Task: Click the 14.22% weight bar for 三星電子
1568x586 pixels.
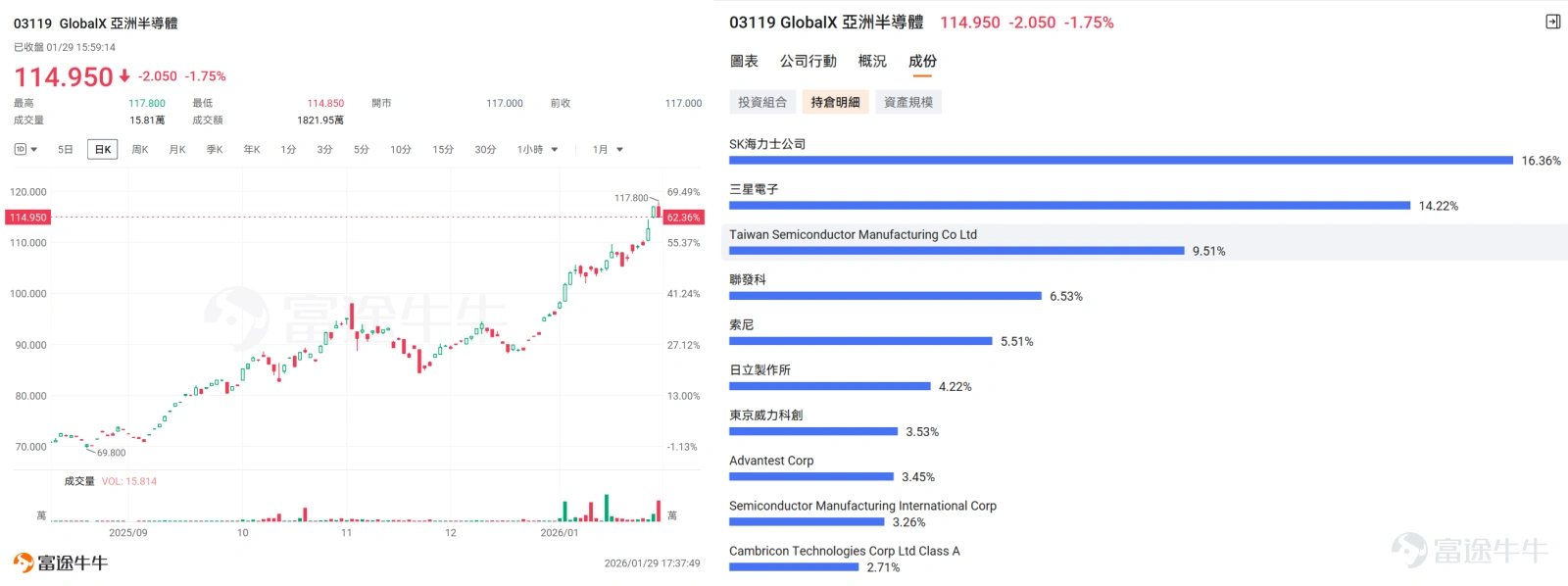Action: point(1070,206)
